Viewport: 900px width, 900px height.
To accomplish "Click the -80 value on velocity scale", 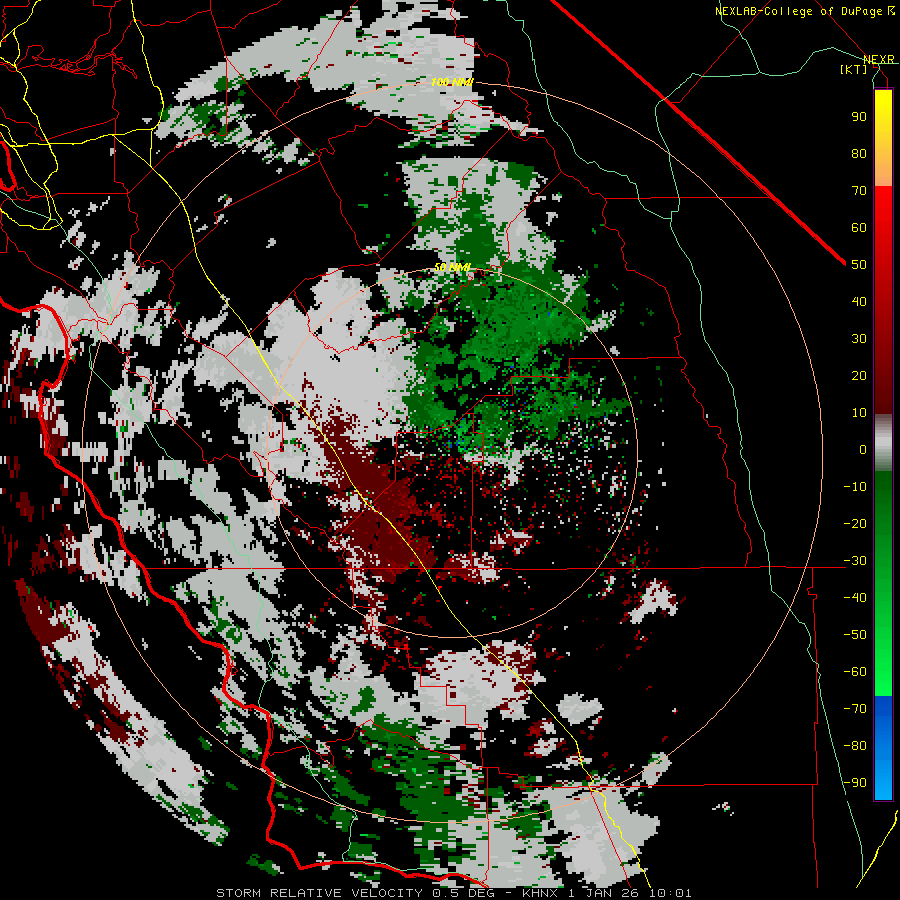I will pos(855,746).
